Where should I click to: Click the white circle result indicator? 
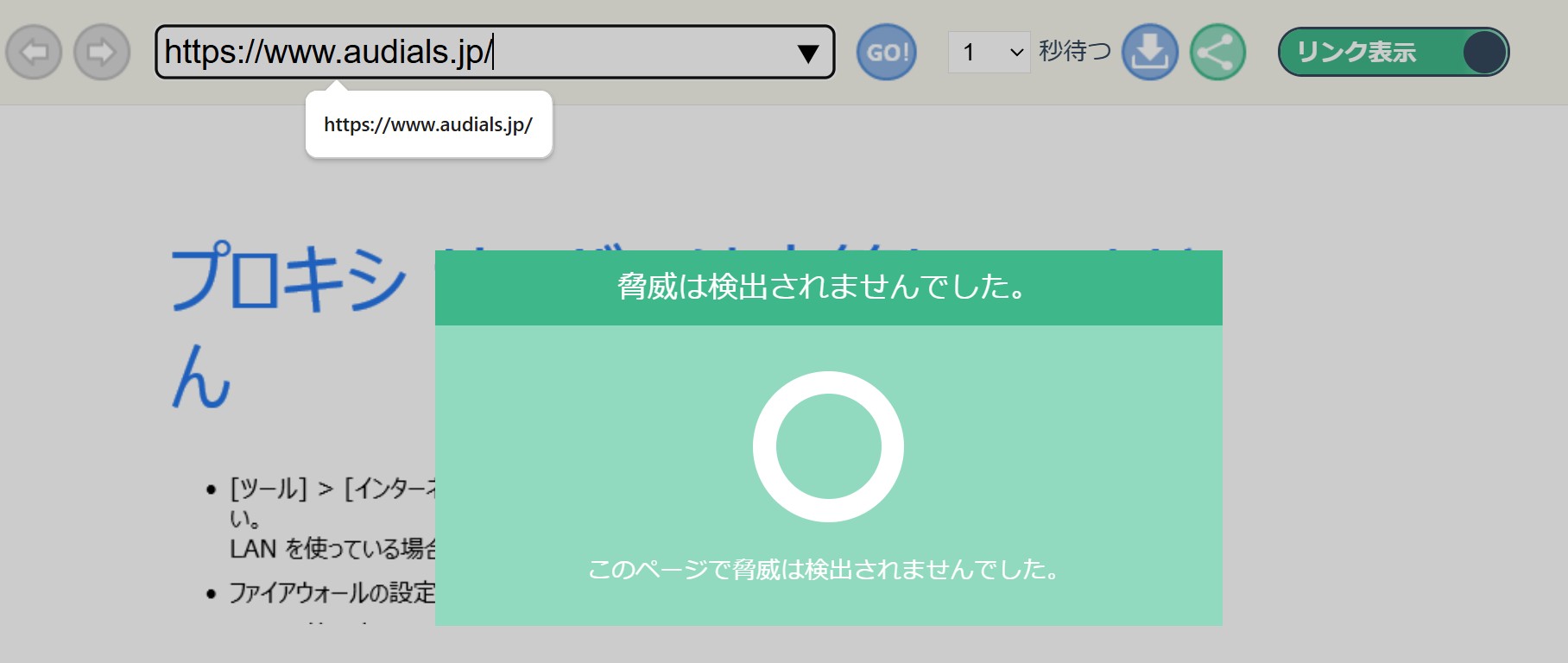828,446
